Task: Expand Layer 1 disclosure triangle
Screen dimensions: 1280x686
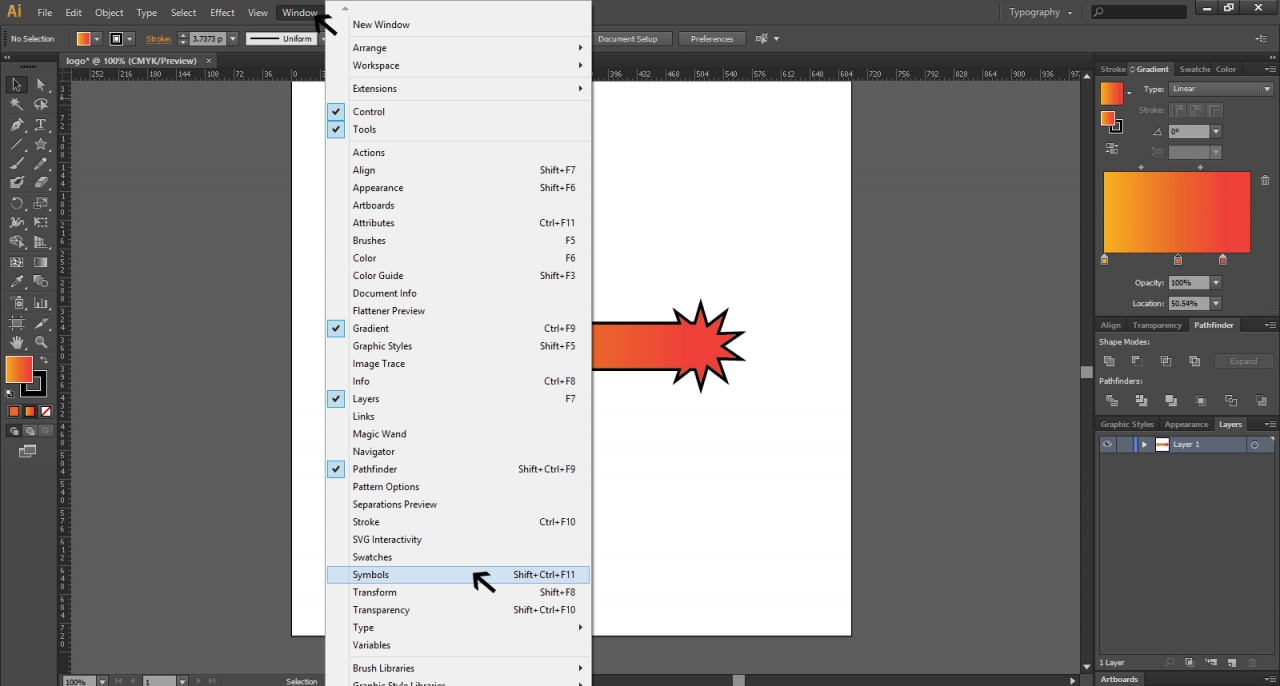Action: point(1144,444)
